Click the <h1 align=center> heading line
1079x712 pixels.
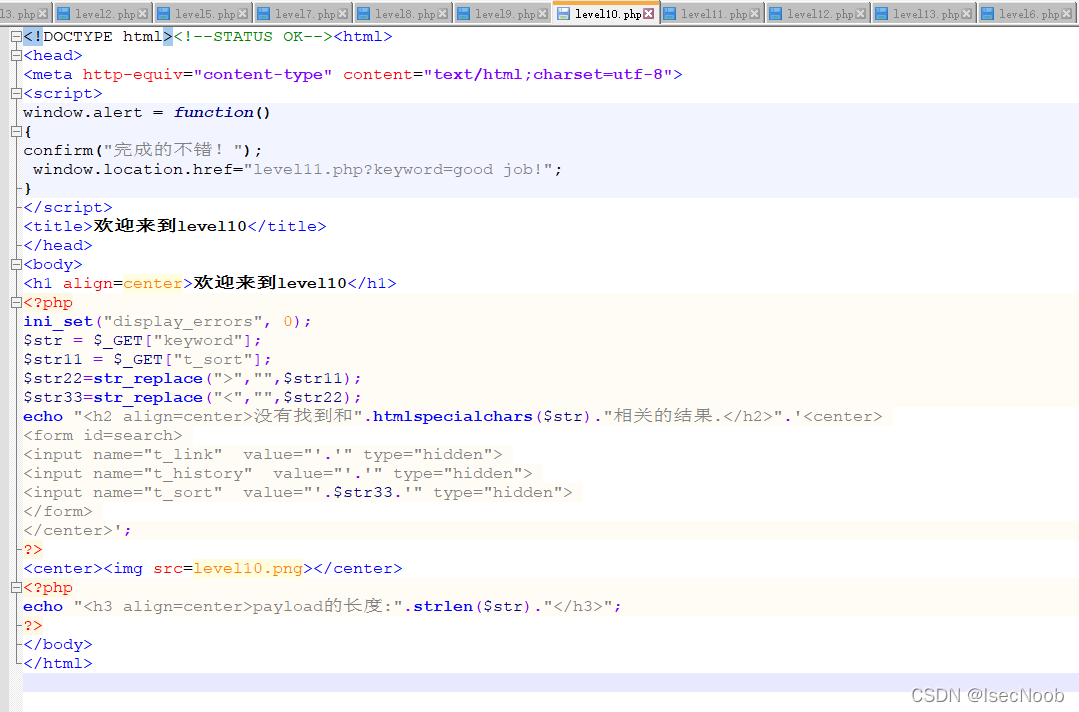click(210, 283)
